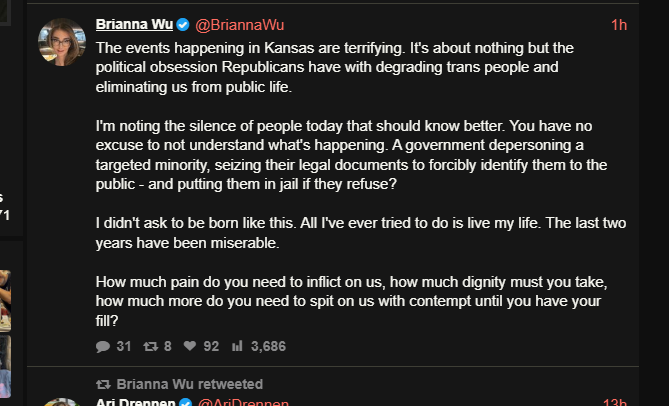
Task: Open the tweet via the 1h timestamp
Action: pyautogui.click(x=619, y=25)
